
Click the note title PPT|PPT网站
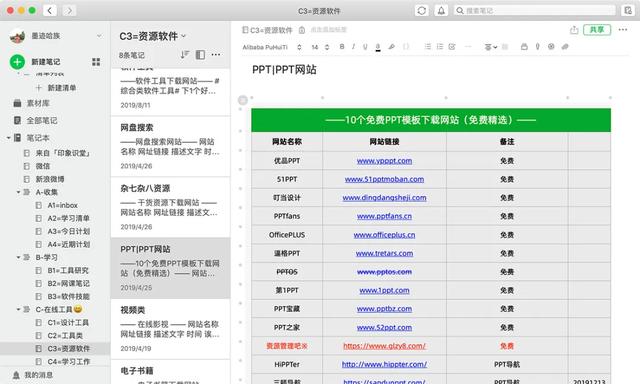pos(284,70)
